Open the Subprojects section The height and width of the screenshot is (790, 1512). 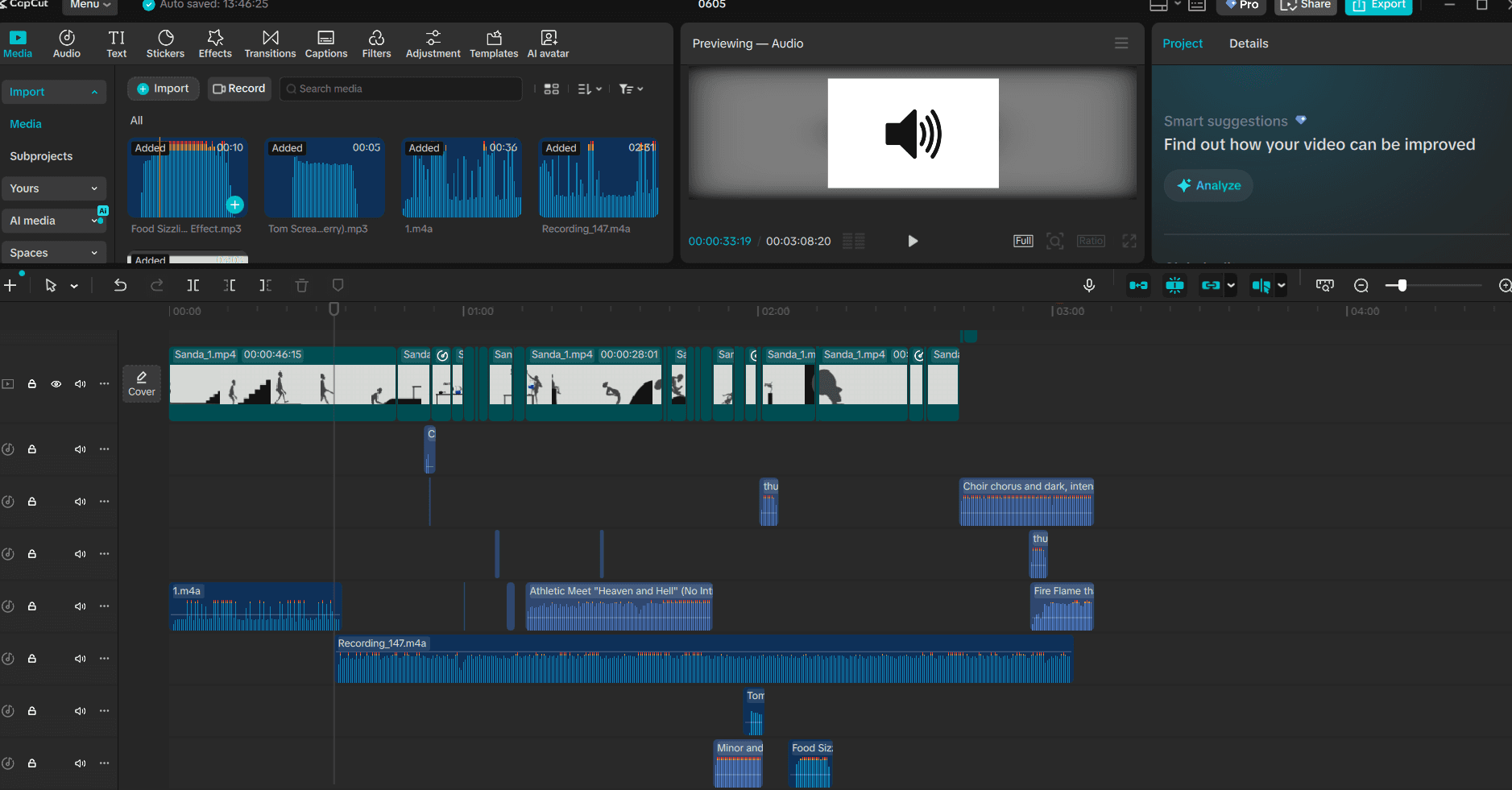coord(41,156)
